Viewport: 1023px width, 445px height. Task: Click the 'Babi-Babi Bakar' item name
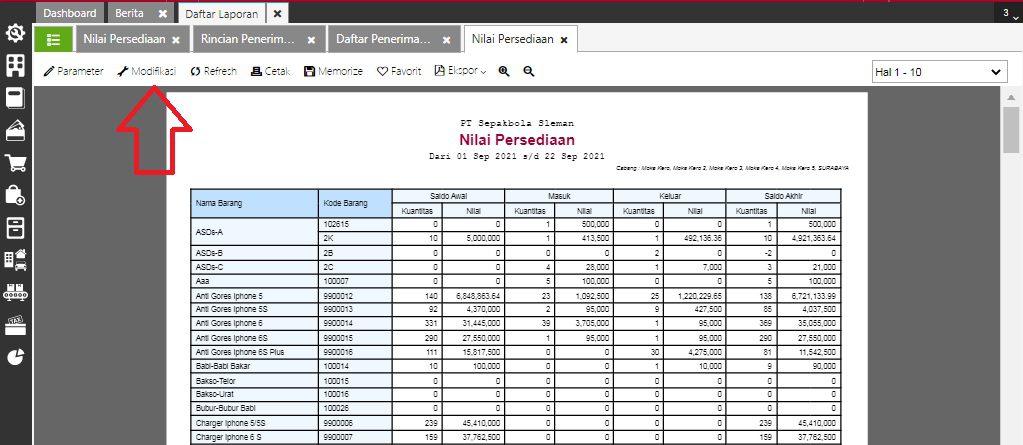[222, 366]
